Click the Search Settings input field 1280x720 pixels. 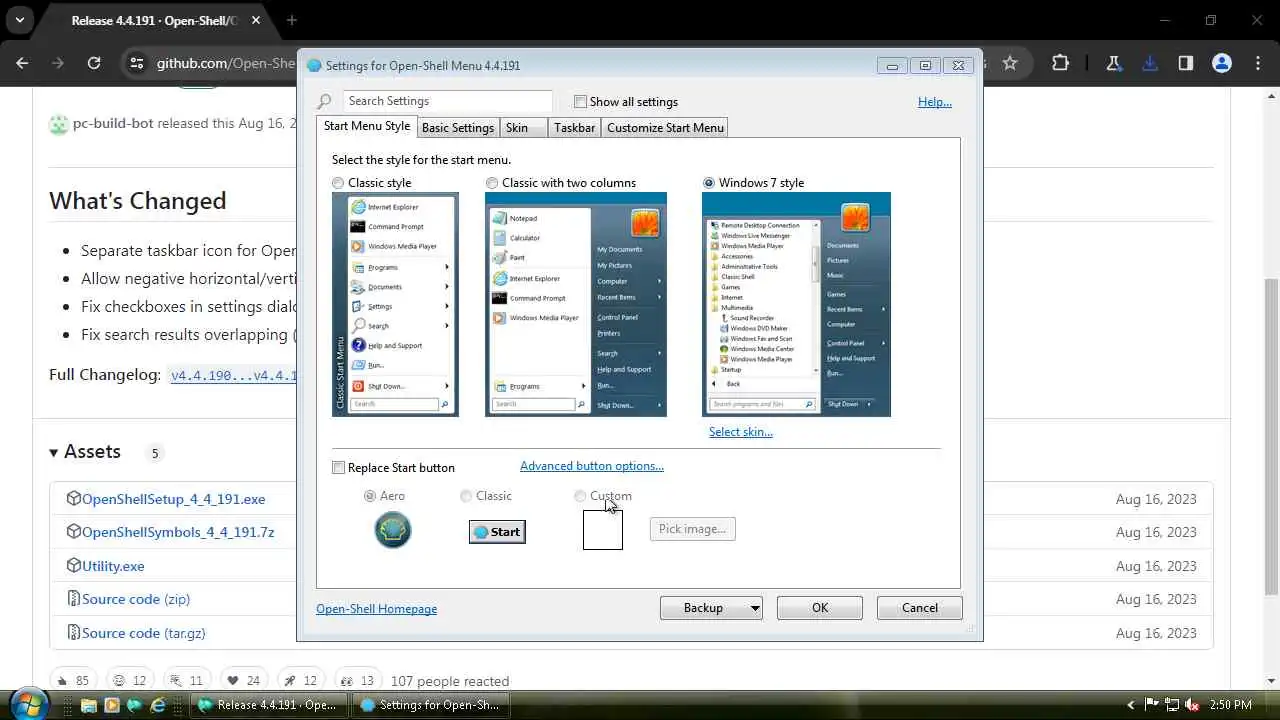[447, 101]
